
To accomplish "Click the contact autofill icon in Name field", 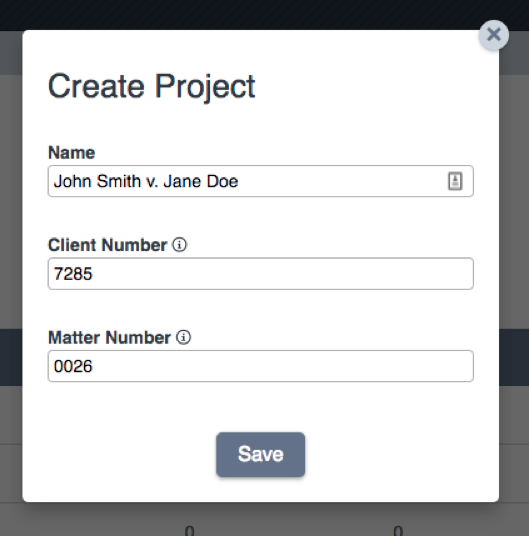I will point(455,181).
